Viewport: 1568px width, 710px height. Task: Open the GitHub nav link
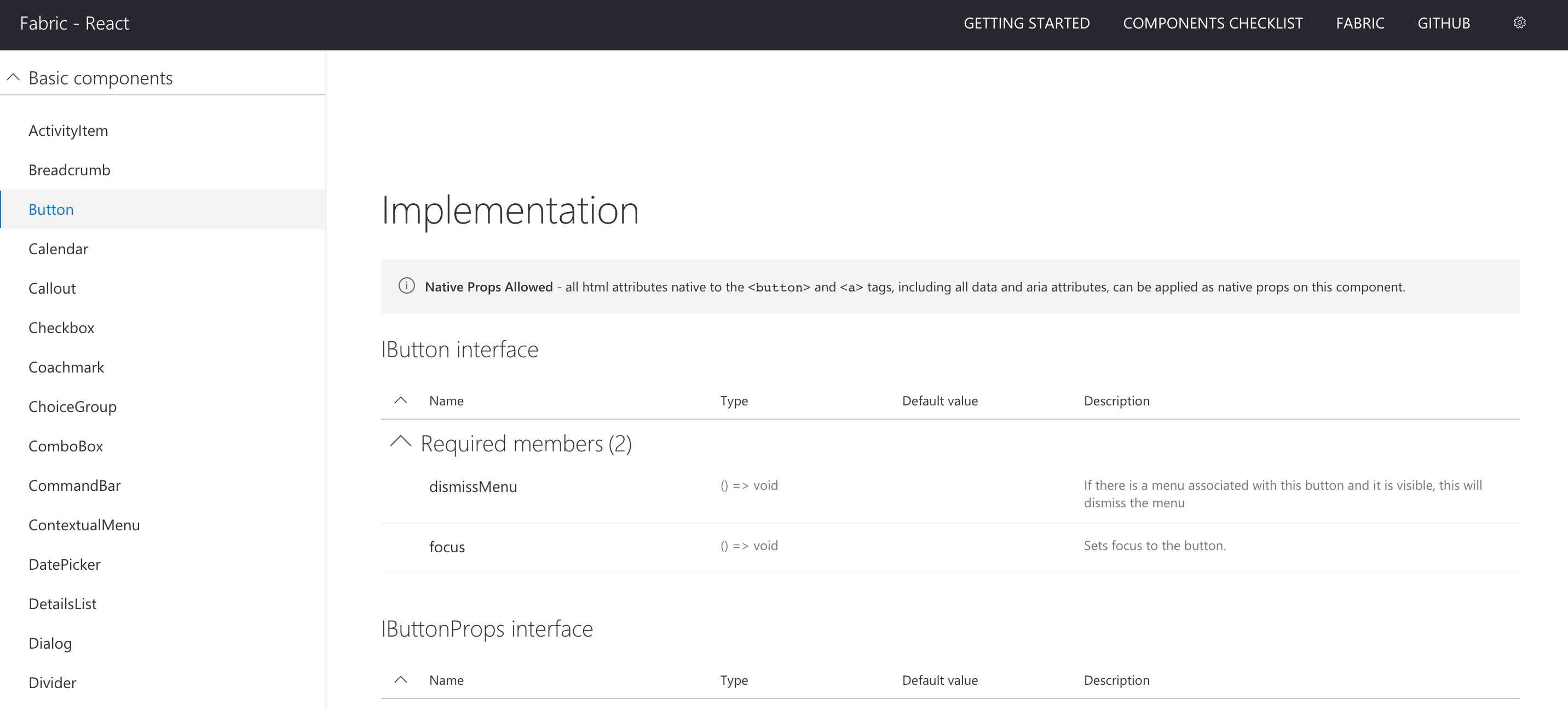click(x=1443, y=23)
